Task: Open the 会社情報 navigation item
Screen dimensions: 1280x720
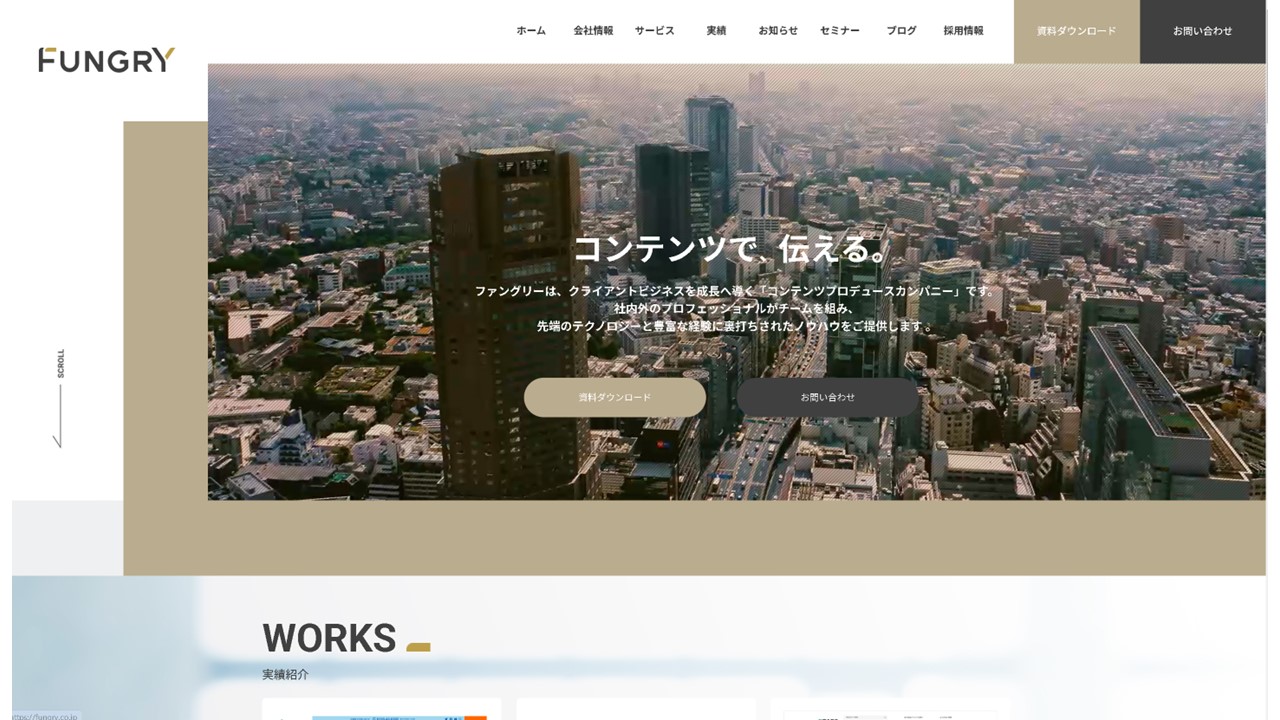Action: click(594, 30)
